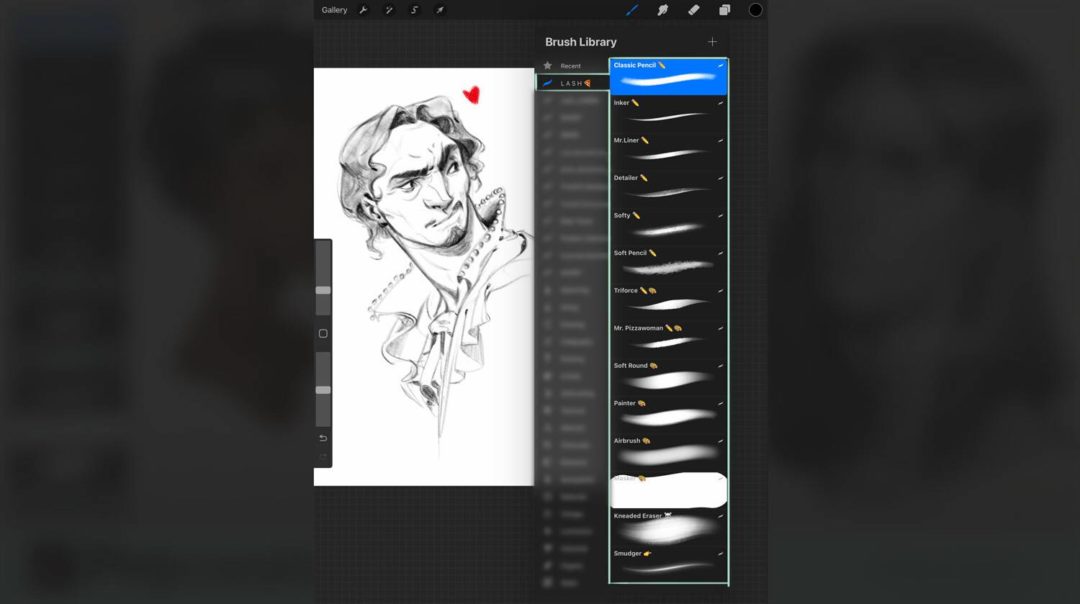The width and height of the screenshot is (1080, 604).
Task: Open the Layers panel
Action: click(725, 10)
